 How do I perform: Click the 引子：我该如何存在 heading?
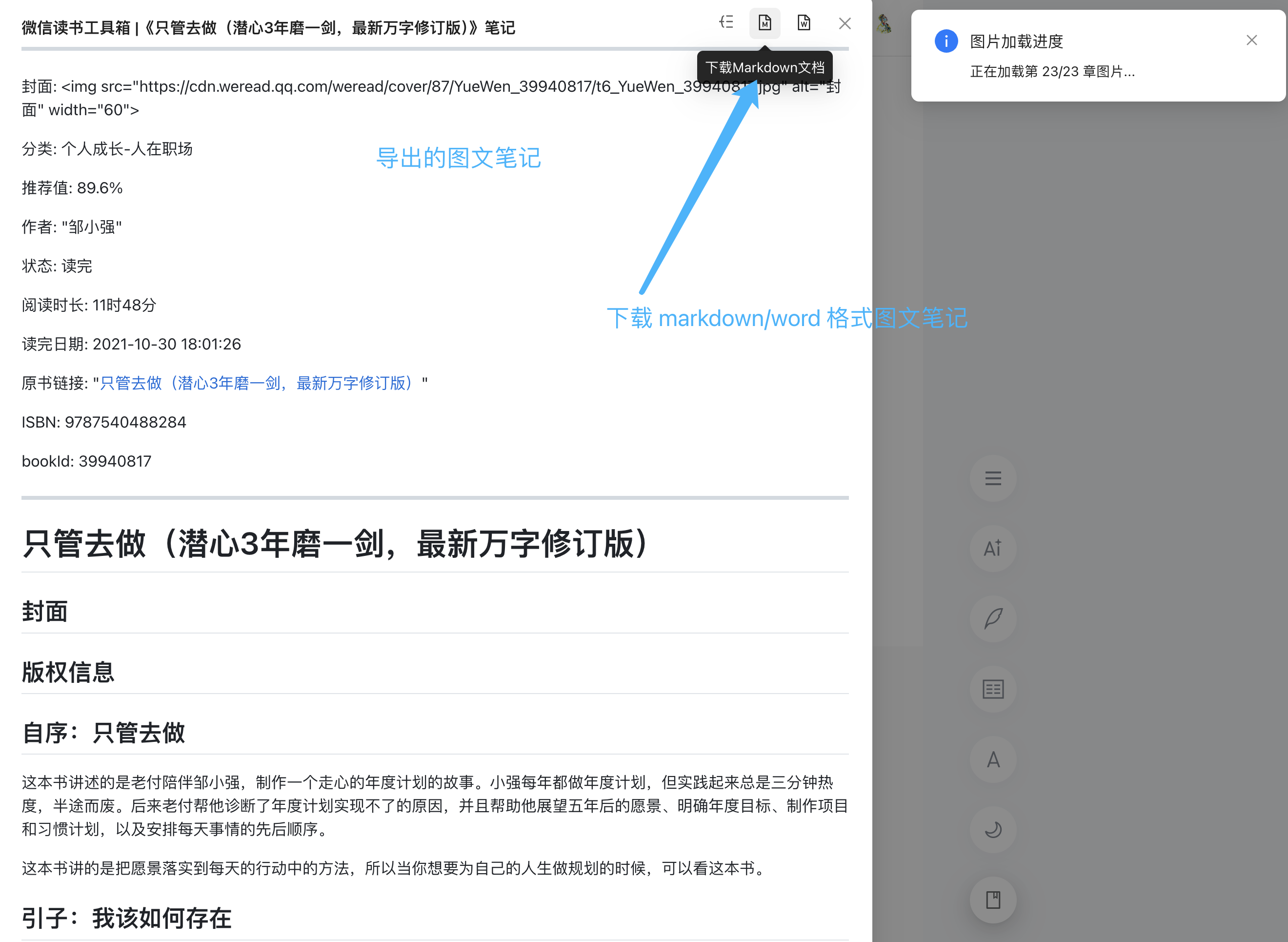click(x=126, y=918)
